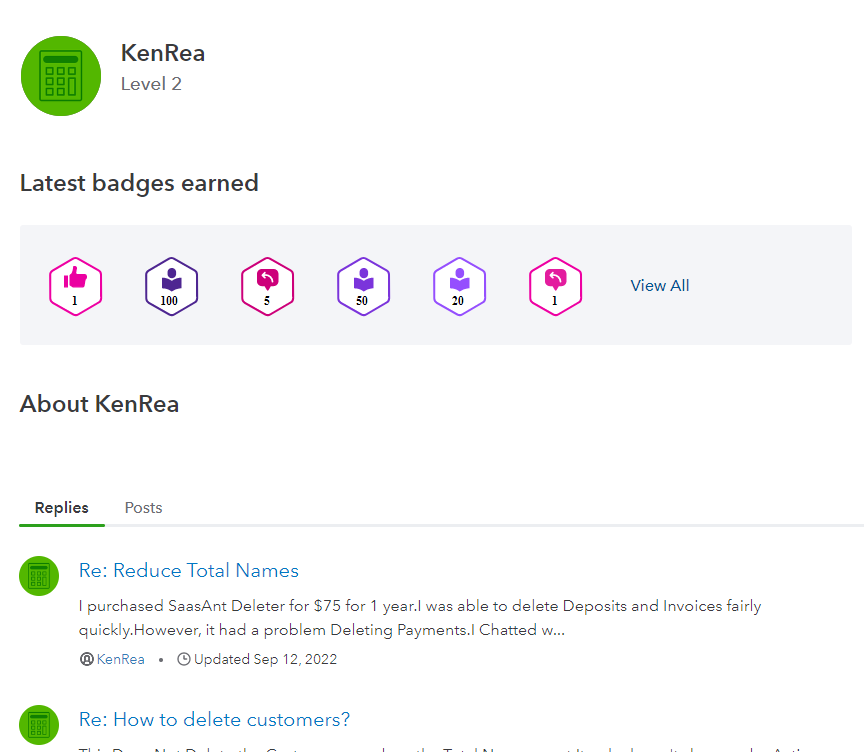Click avatar beside Reduce Total Names reply
864x752 pixels.
click(39, 576)
